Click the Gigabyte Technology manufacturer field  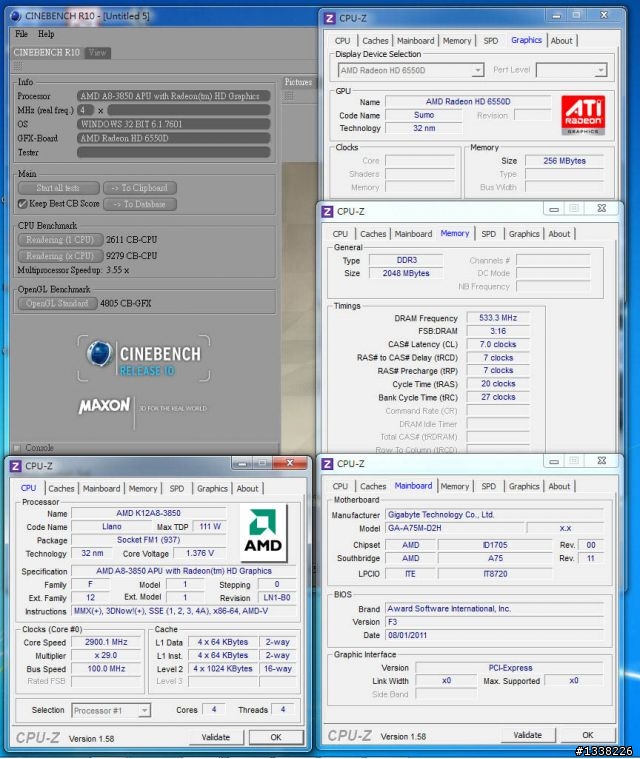[x=495, y=515]
